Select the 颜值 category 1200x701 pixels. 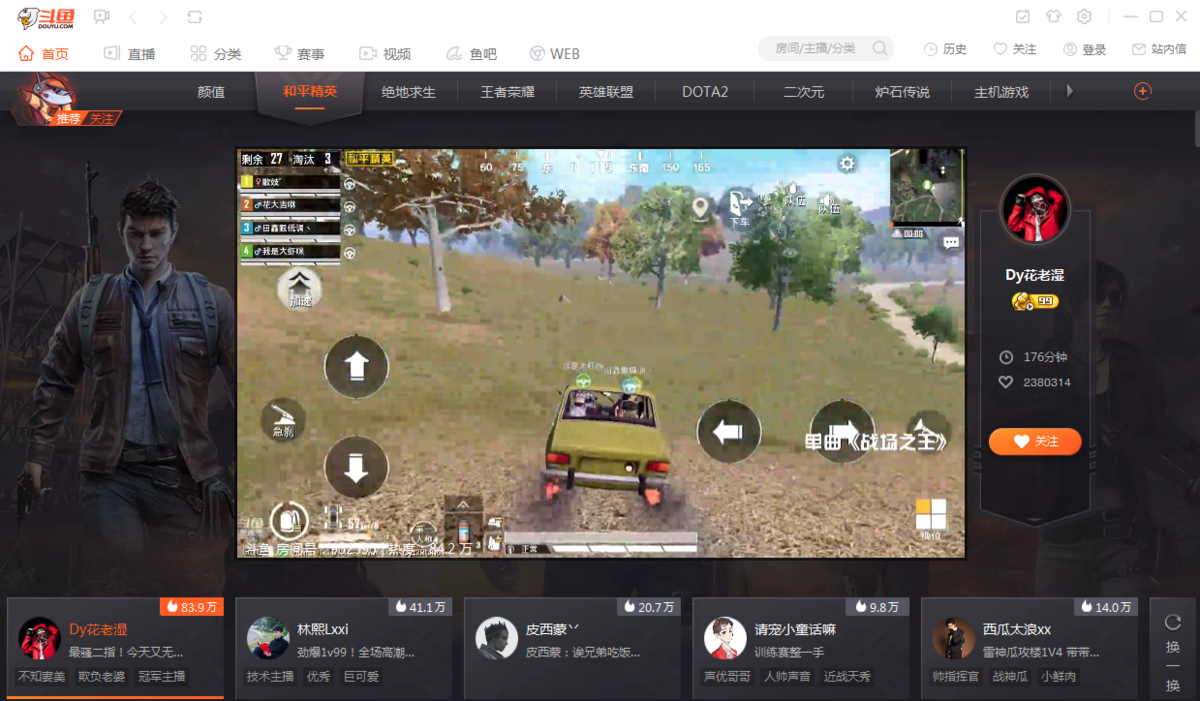(211, 92)
